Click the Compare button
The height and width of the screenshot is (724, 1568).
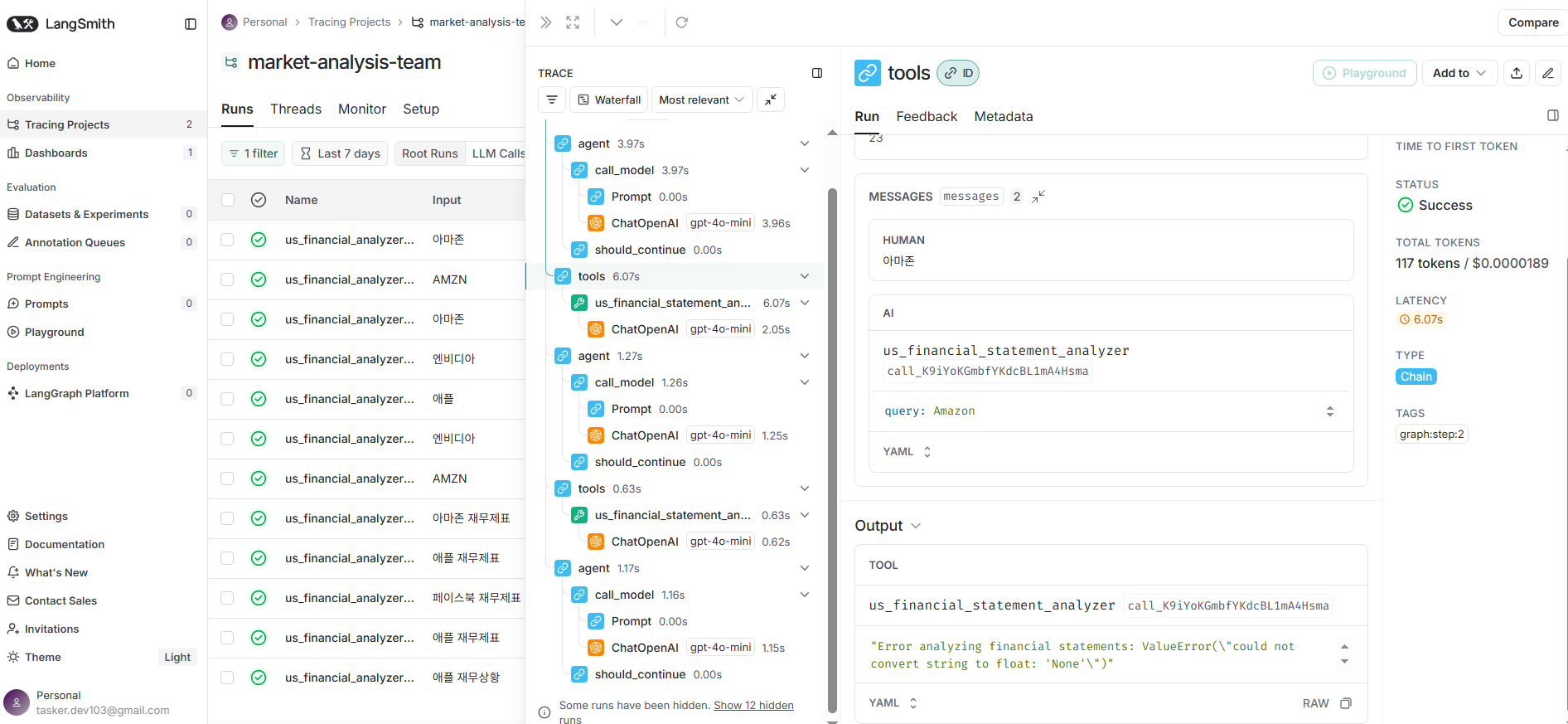pyautogui.click(x=1532, y=22)
